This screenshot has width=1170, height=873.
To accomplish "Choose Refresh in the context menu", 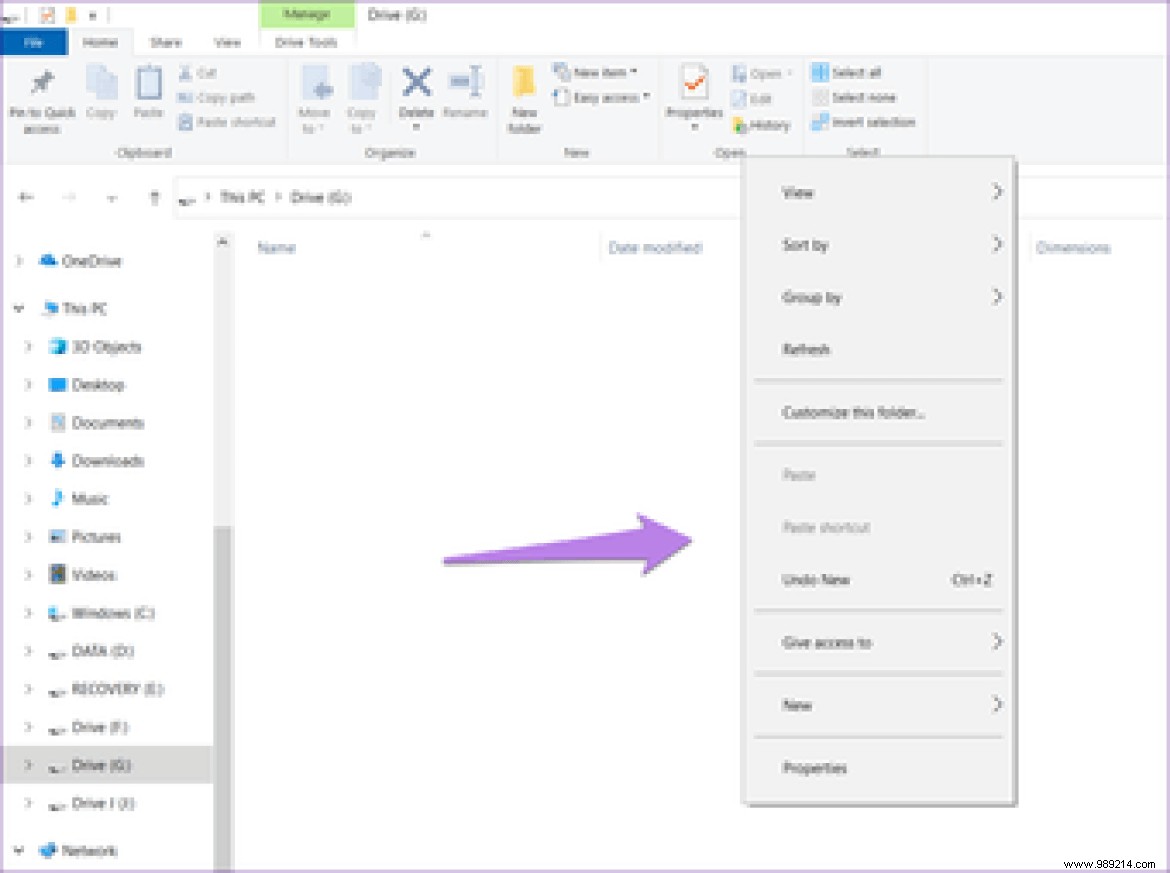I will tap(806, 350).
